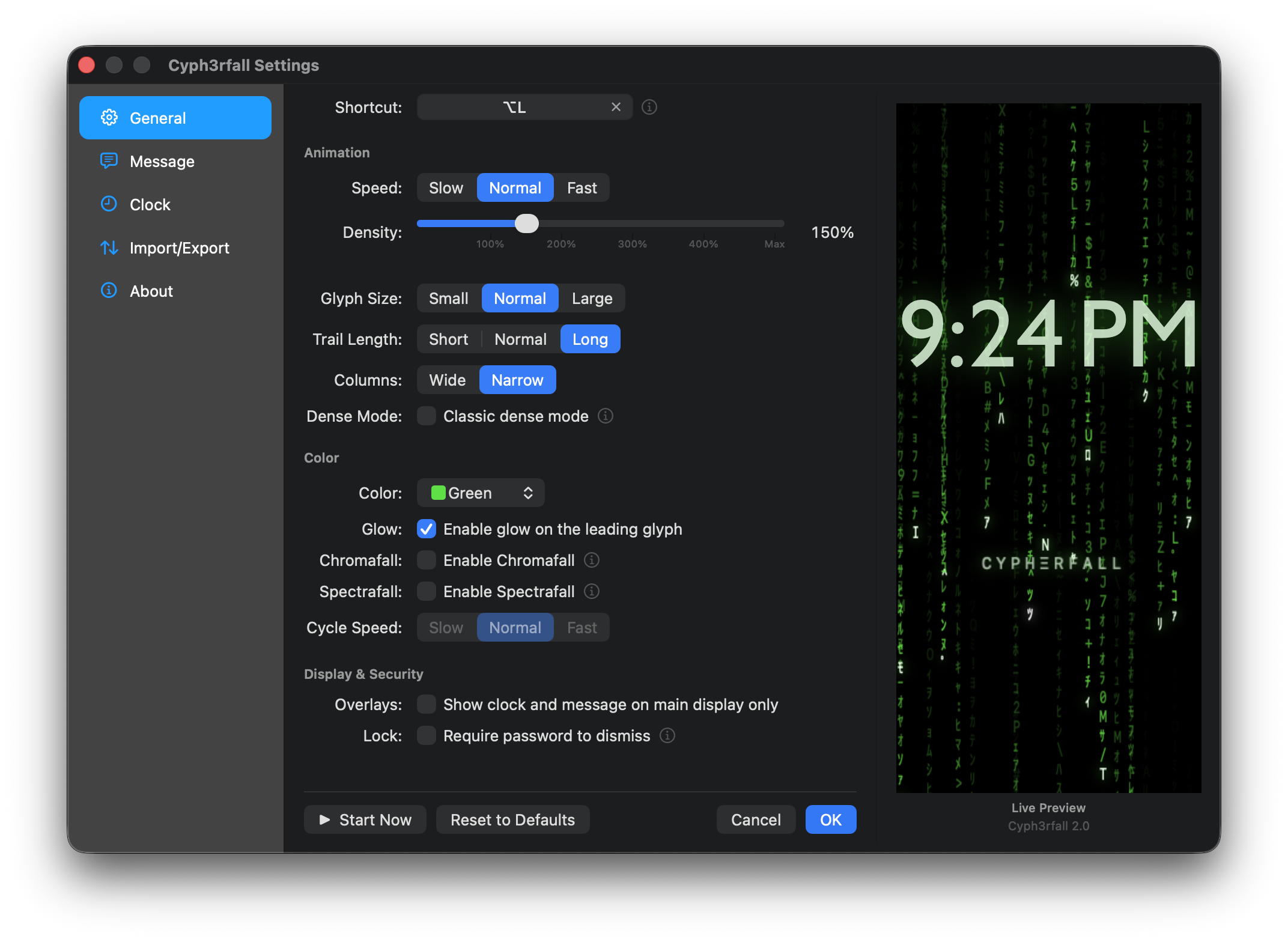The height and width of the screenshot is (942, 1288).
Task: Confirm settings with OK
Action: (x=831, y=819)
